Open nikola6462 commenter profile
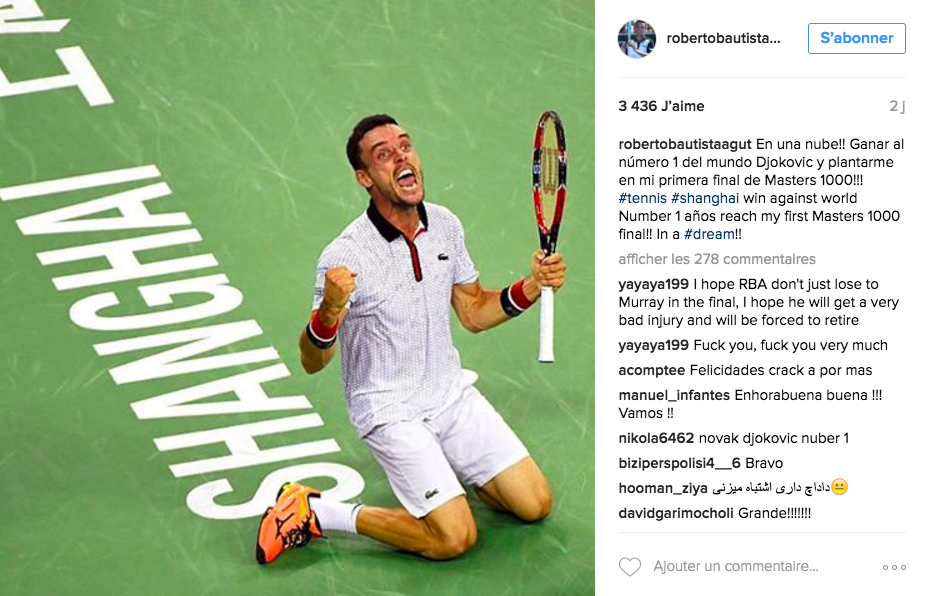The height and width of the screenshot is (596, 930). [656, 438]
